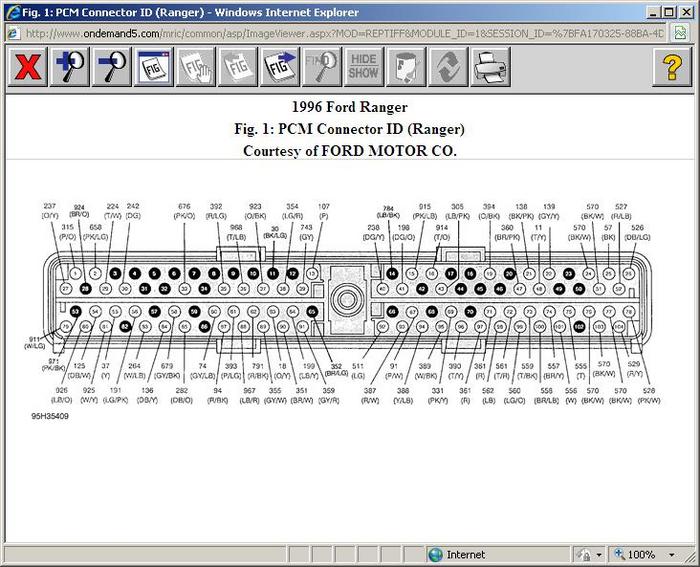
Task: Click the page icon beside the address URL
Action: pos(13,33)
